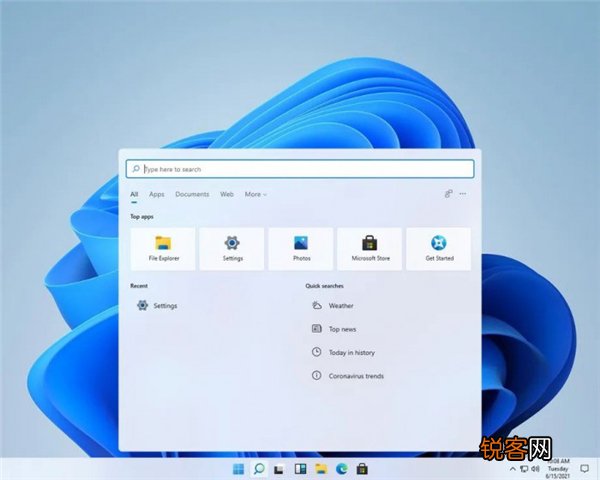Open Today in history quick search
The image size is (600, 480).
pos(343,352)
